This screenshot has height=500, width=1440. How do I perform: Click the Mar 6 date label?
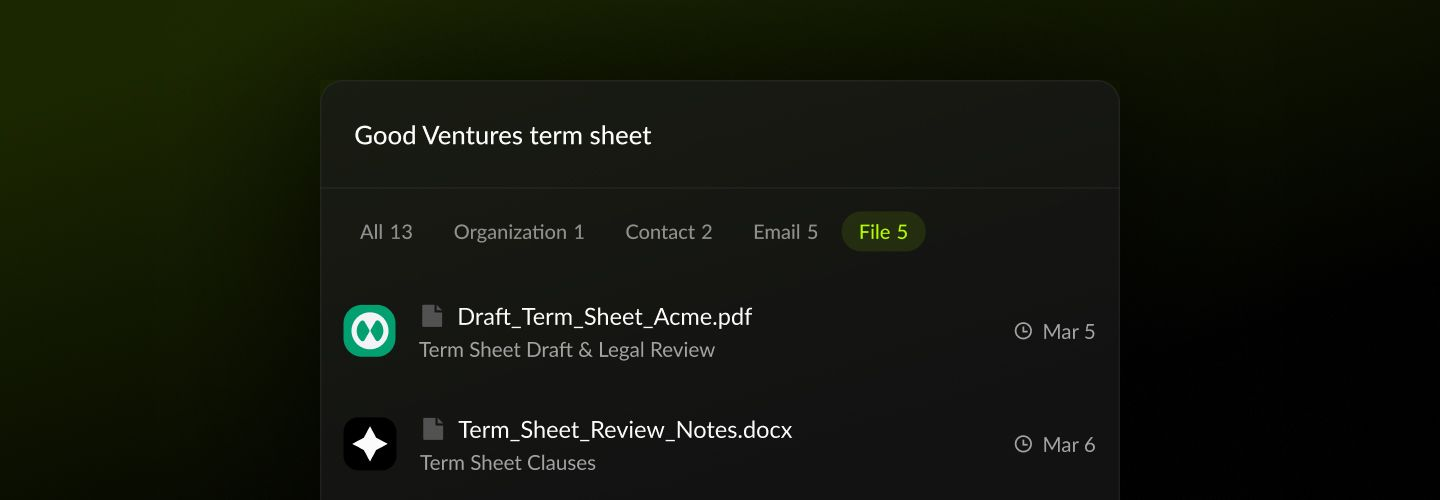pyautogui.click(x=1069, y=444)
